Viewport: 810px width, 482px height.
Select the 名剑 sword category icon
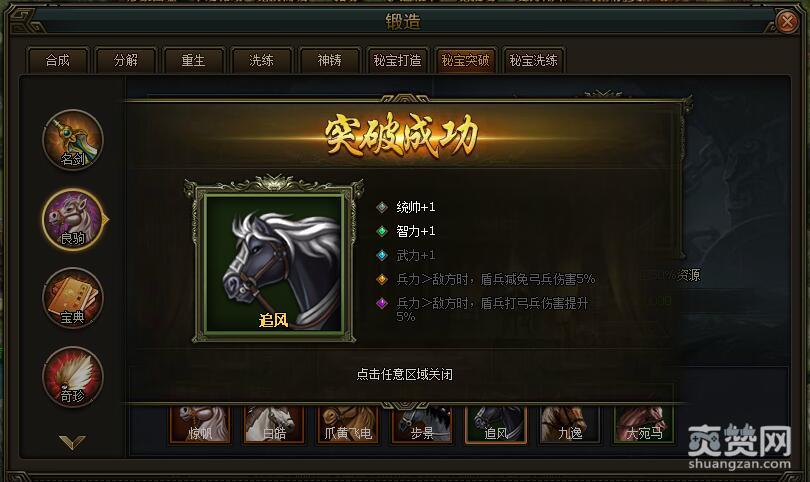73,139
